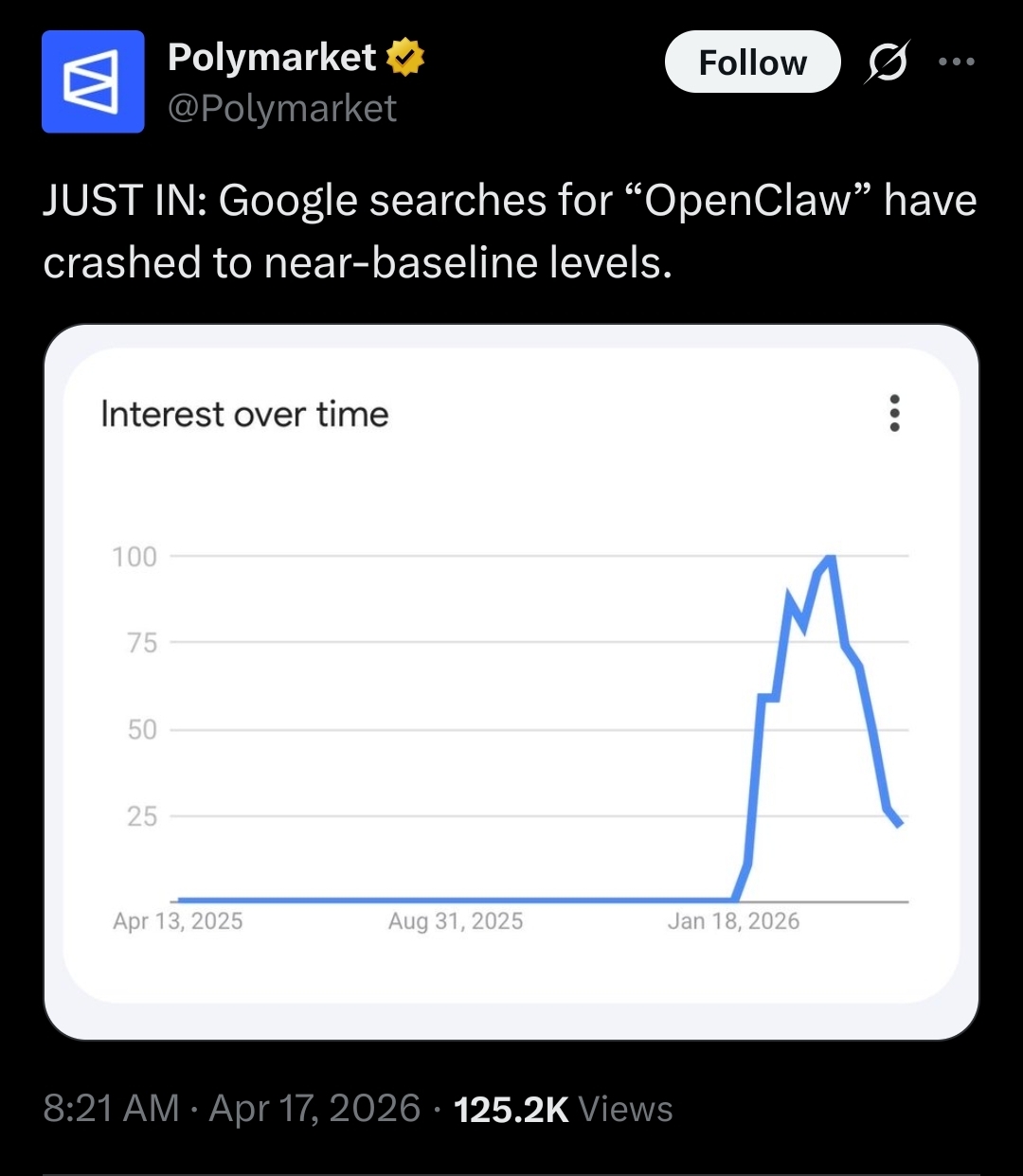Click the Aug 31, 2025 axis label

[x=456, y=921]
